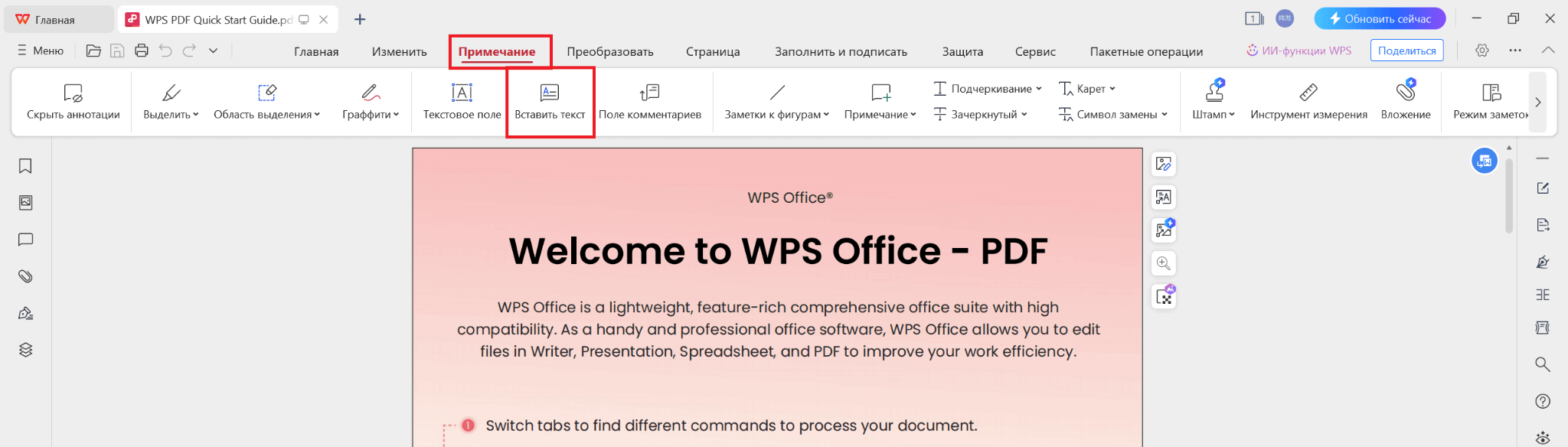This screenshot has width=1568, height=447.
Task: Open the layers panel in left sidebar
Action: [25, 350]
